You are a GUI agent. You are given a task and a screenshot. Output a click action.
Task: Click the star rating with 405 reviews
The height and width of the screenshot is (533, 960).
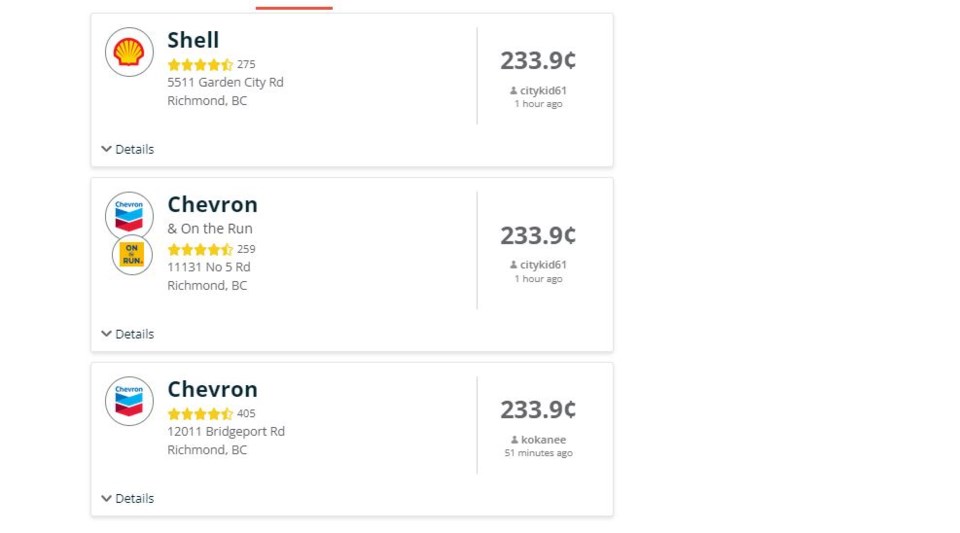click(200, 414)
